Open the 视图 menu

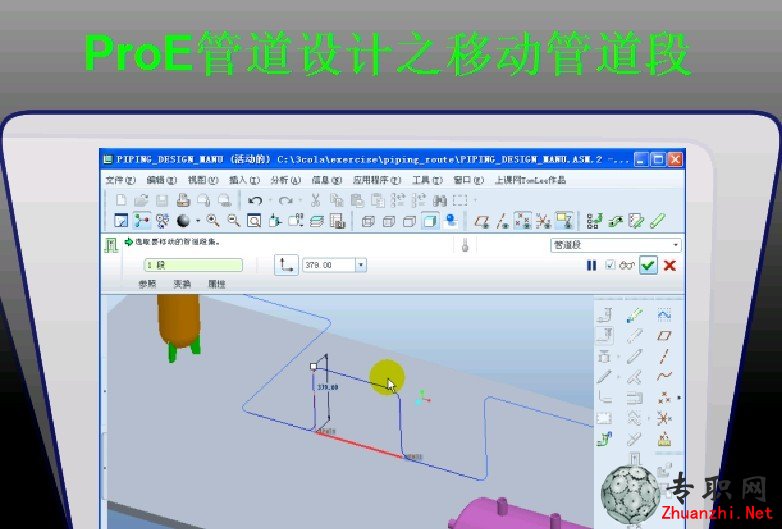(x=203, y=180)
